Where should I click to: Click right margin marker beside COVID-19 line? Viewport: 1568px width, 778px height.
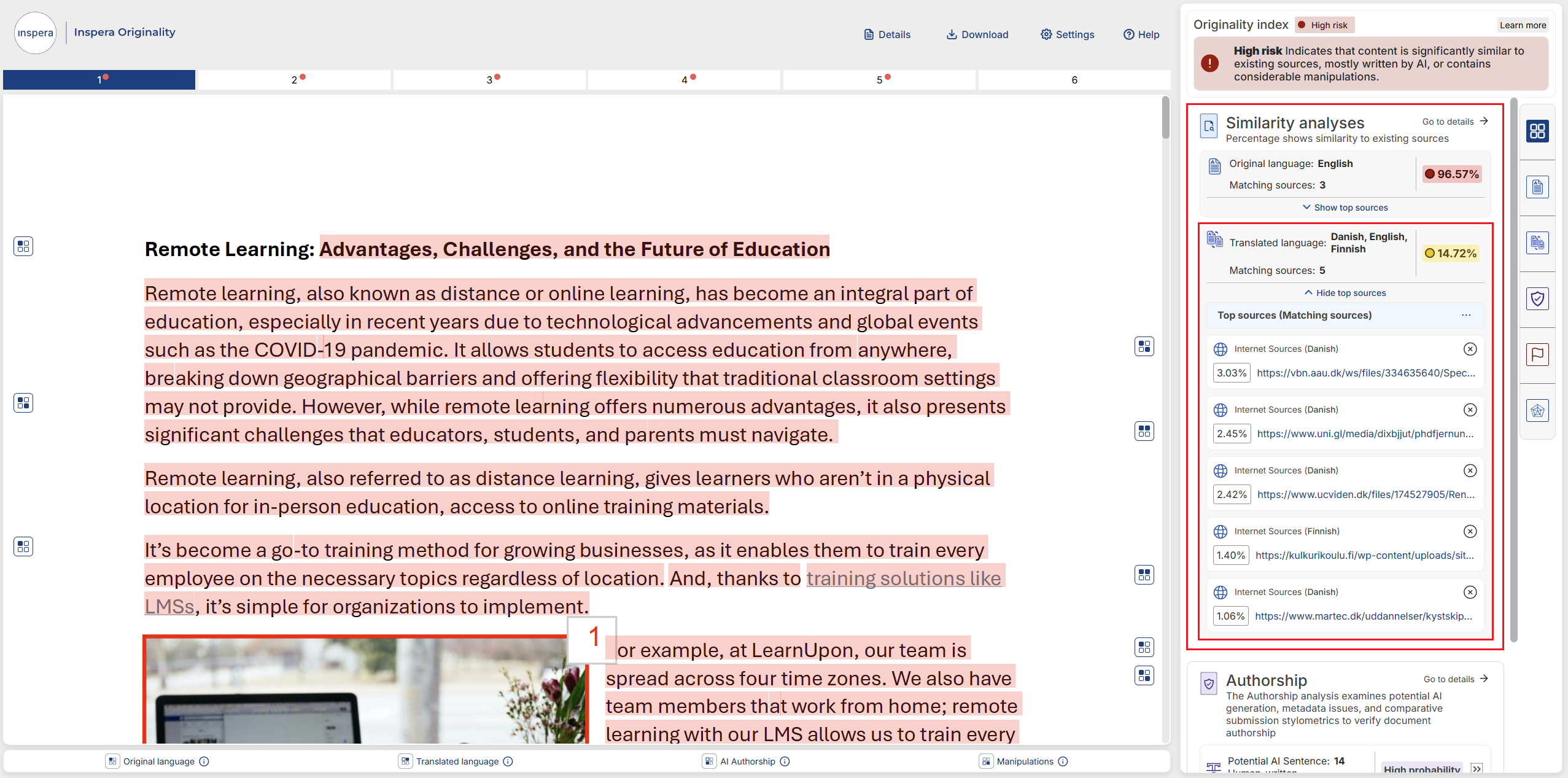(x=1144, y=346)
